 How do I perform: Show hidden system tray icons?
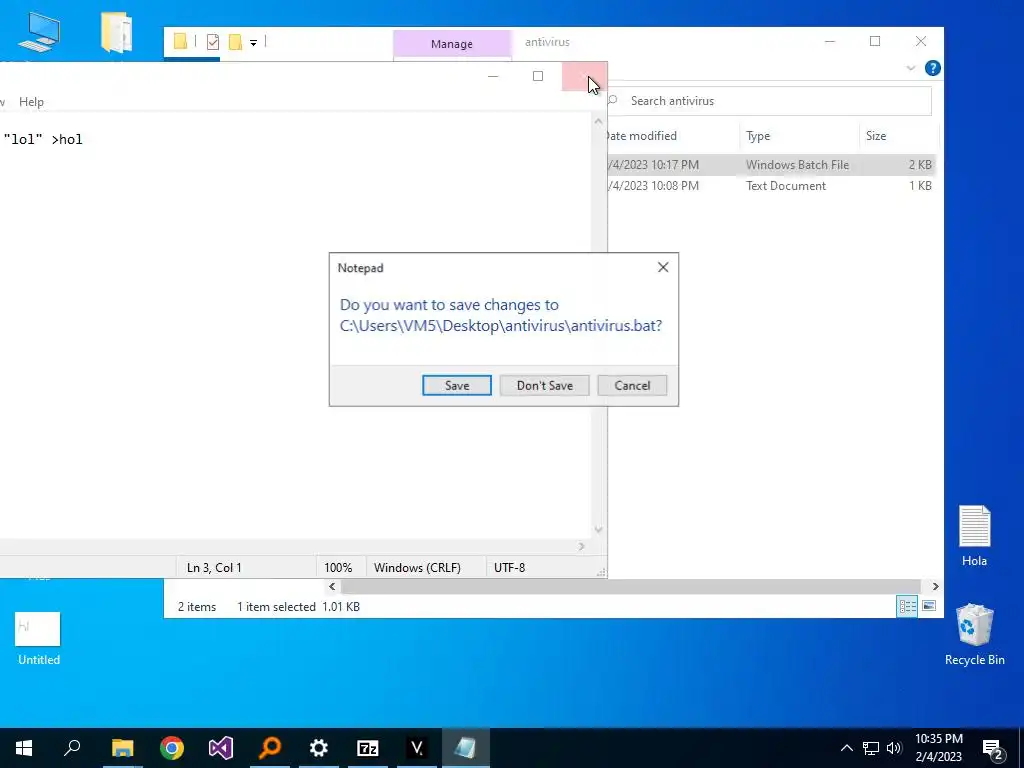coord(846,748)
